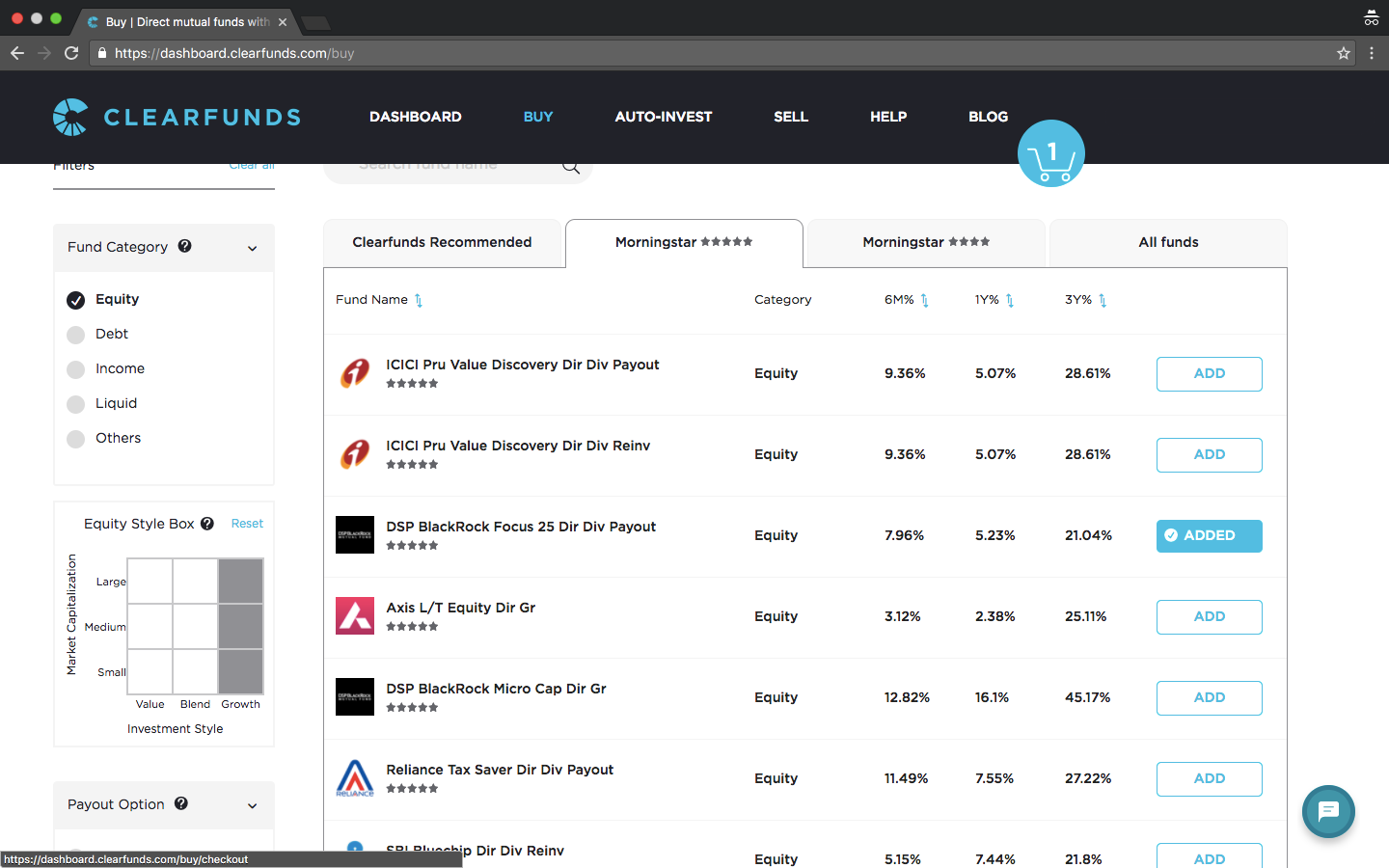Add DSP BlackRock Micro Cap Dir Gr
This screenshot has height=868, width=1389.
1210,698
